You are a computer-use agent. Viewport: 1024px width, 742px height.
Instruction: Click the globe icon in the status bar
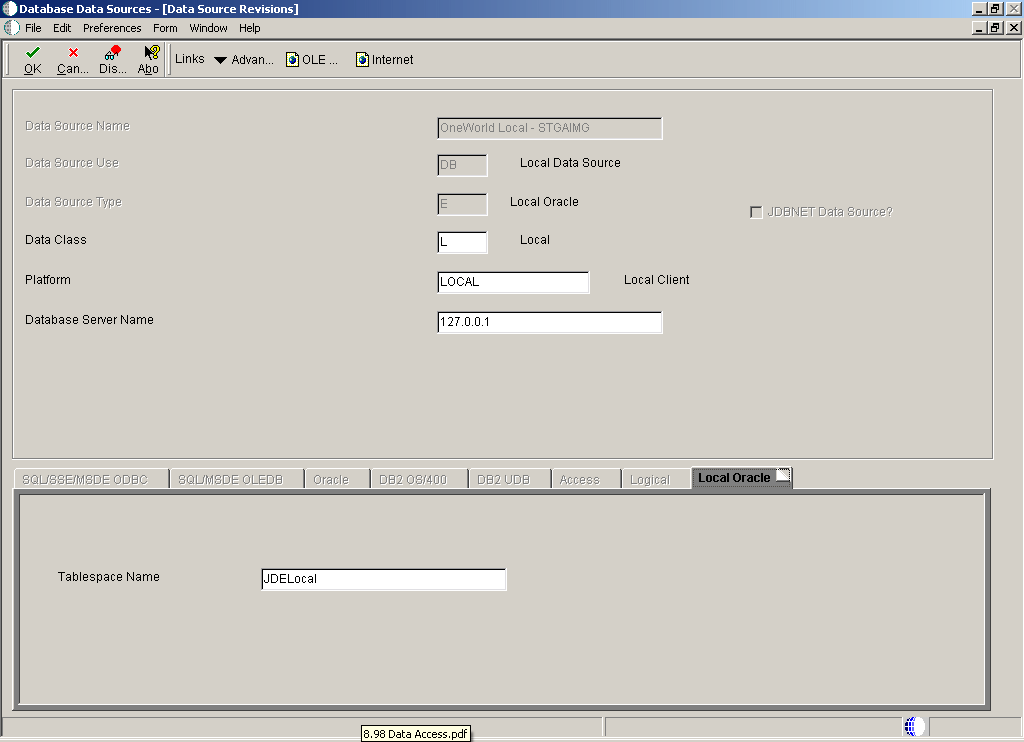(x=914, y=726)
